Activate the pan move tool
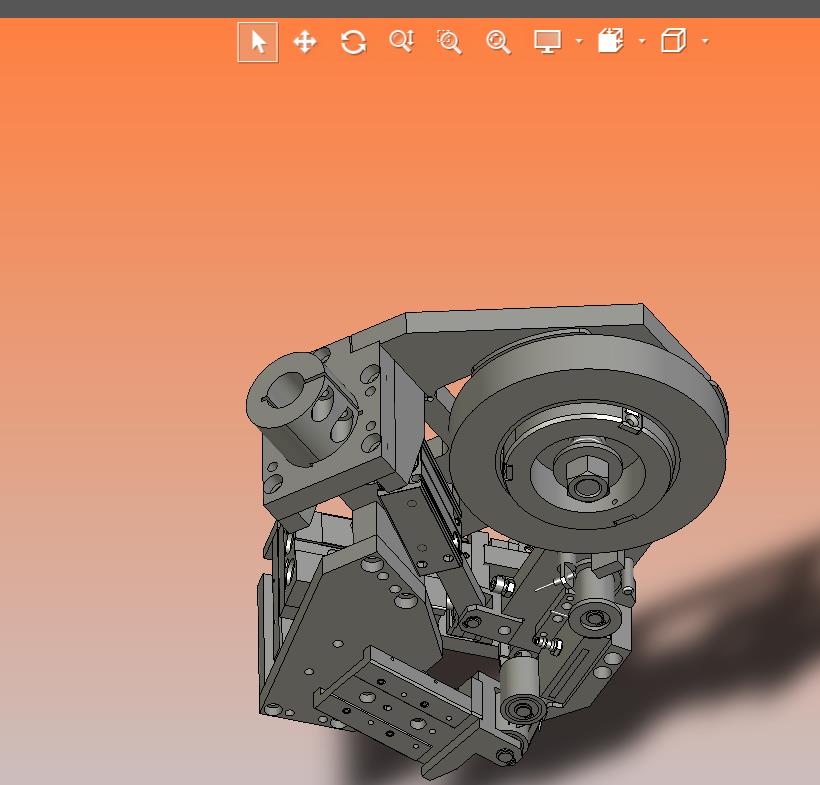Viewport: 820px width, 785px height. point(305,42)
